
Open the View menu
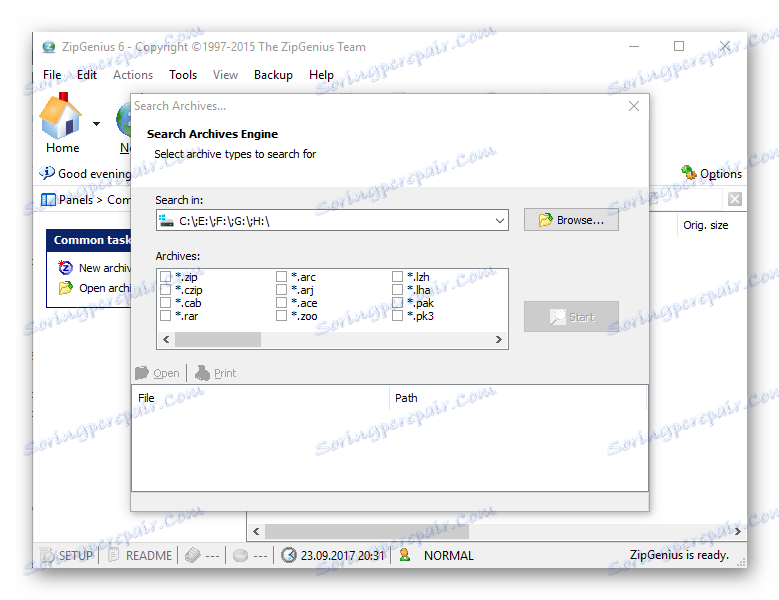point(225,75)
